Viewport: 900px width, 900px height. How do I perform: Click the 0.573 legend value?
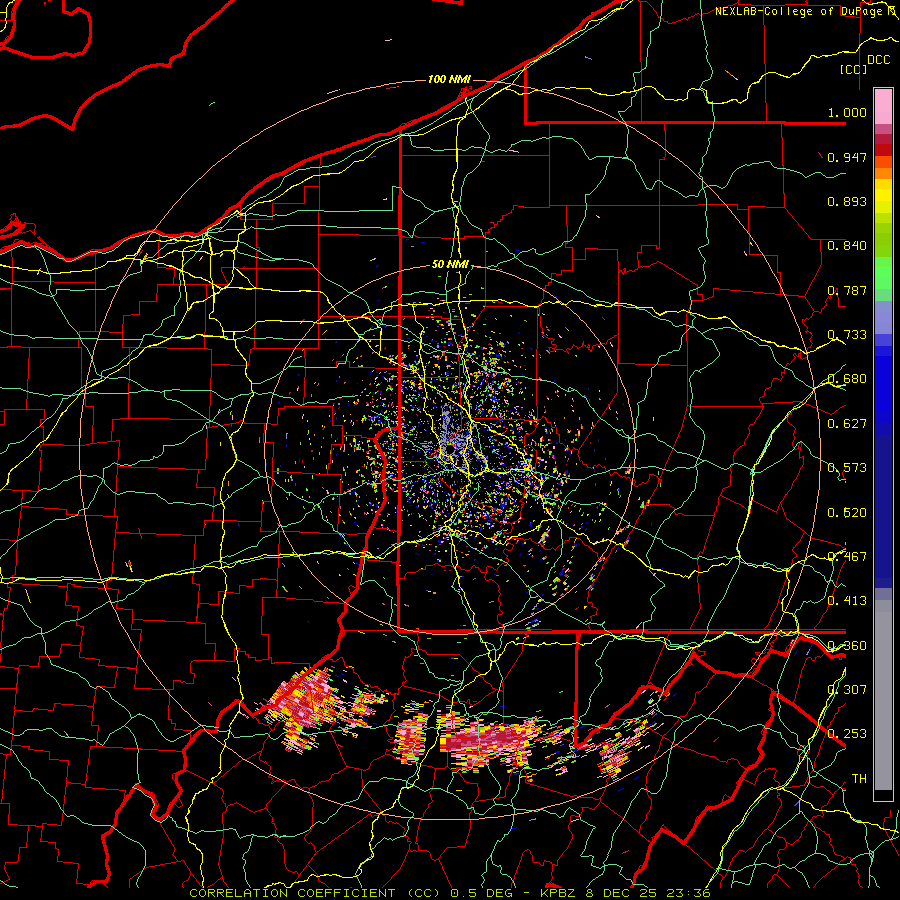[847, 468]
